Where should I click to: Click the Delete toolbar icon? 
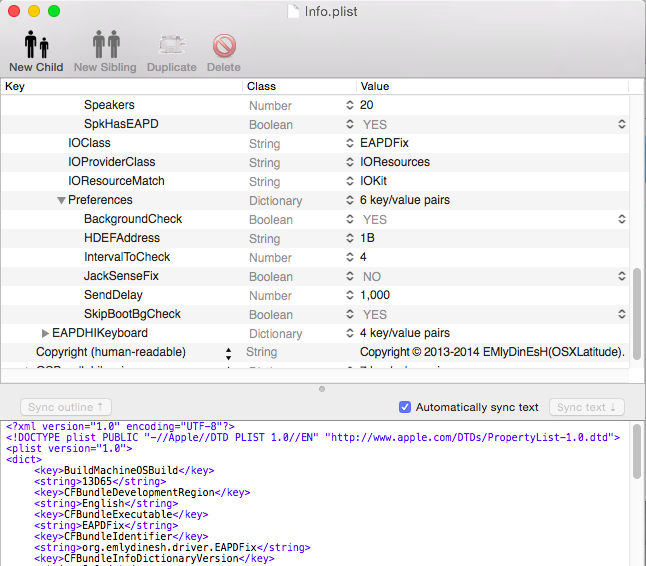pos(223,47)
